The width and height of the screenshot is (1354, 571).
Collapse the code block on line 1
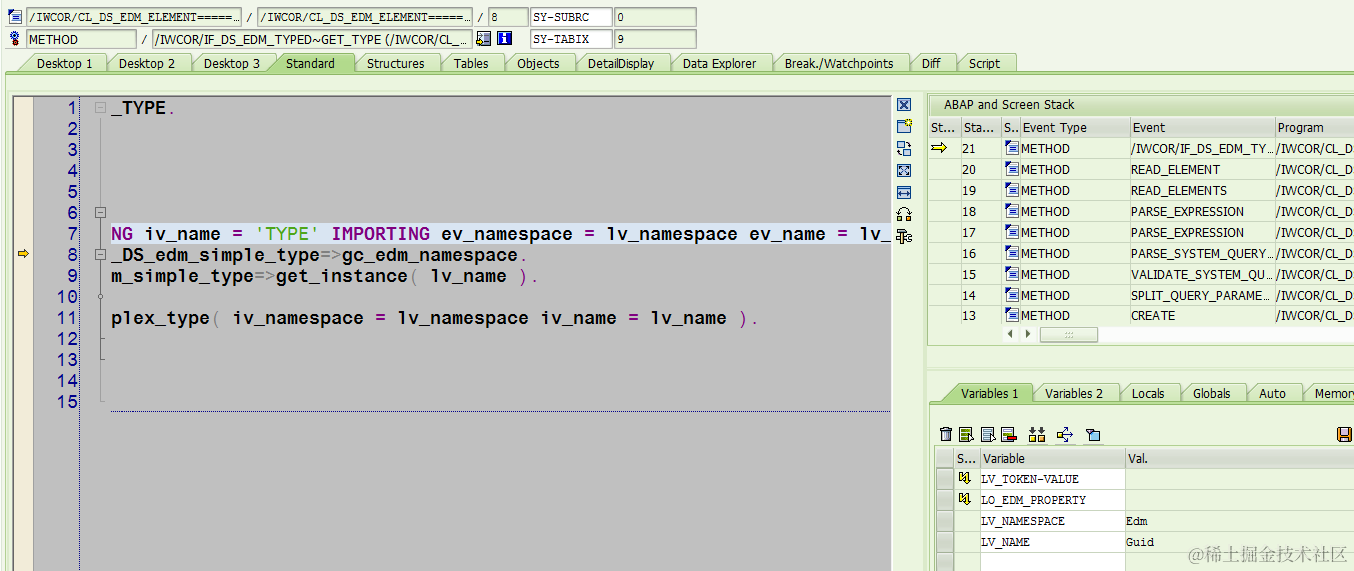point(100,108)
